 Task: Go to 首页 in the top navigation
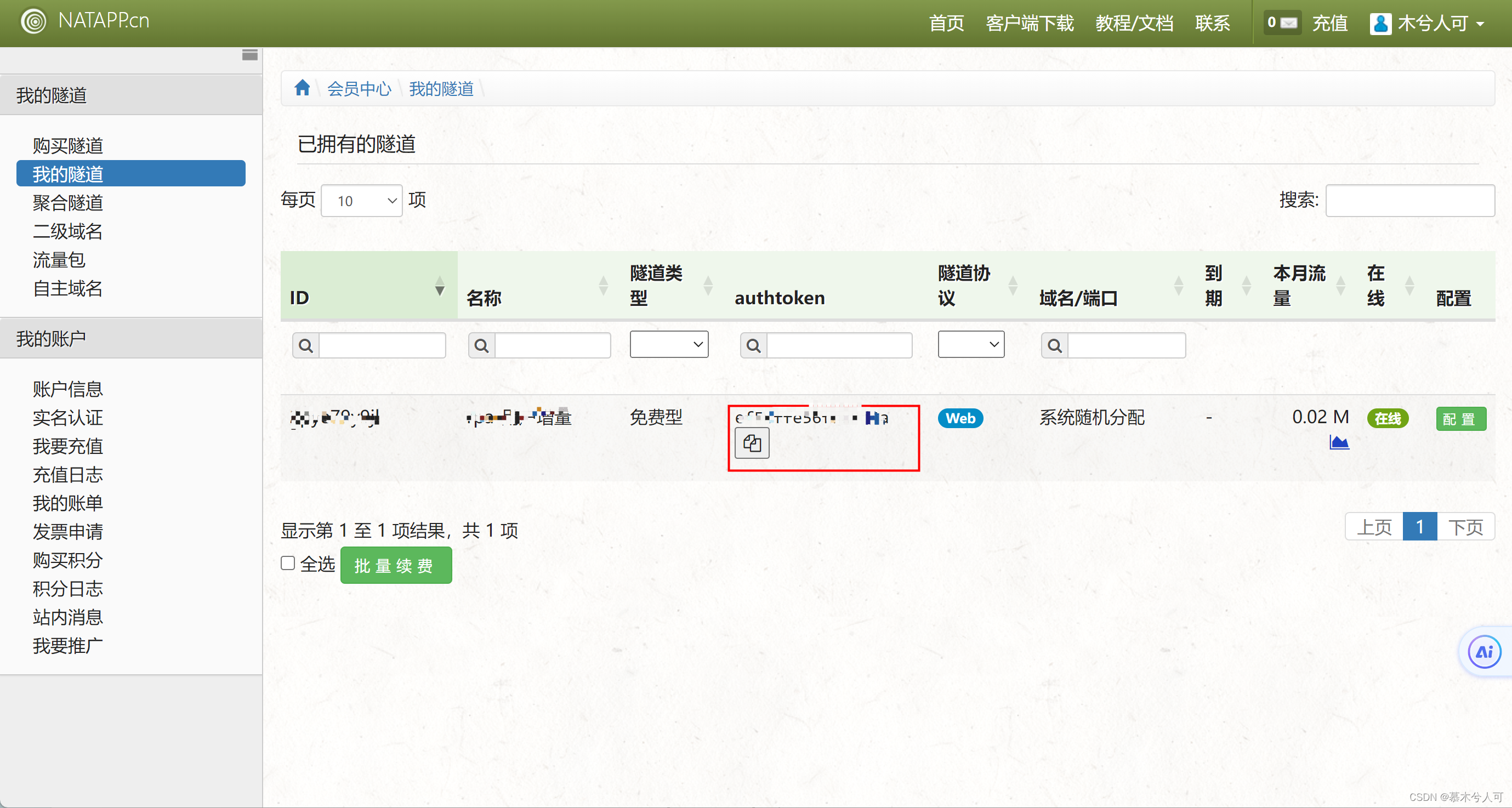946,24
